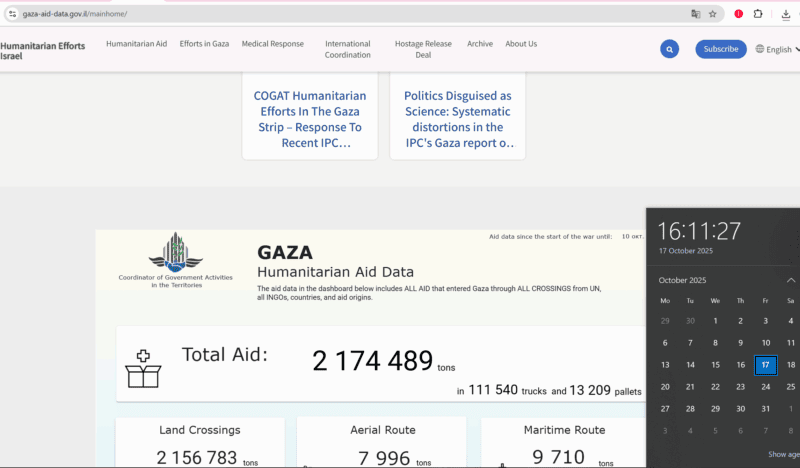Click the calendar previous month up arrow
Image resolution: width=800 pixels, height=468 pixels.
tap(791, 280)
